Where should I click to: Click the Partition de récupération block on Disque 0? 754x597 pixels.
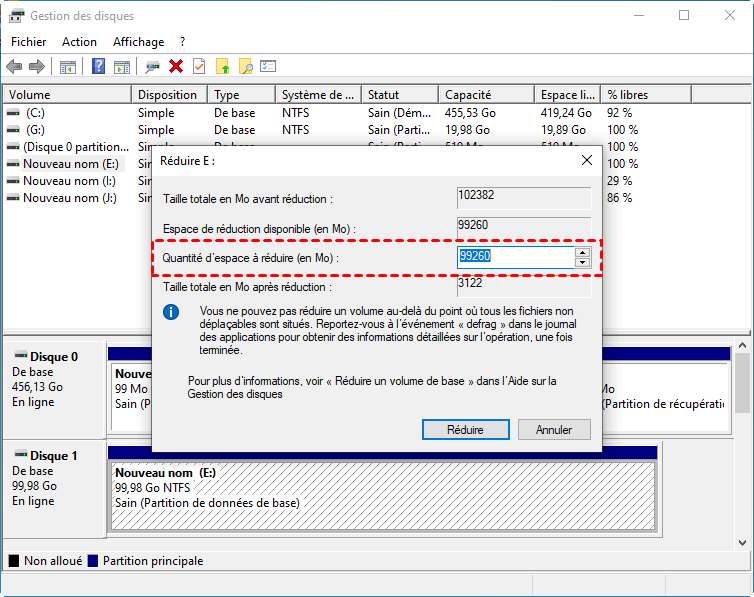(664, 397)
